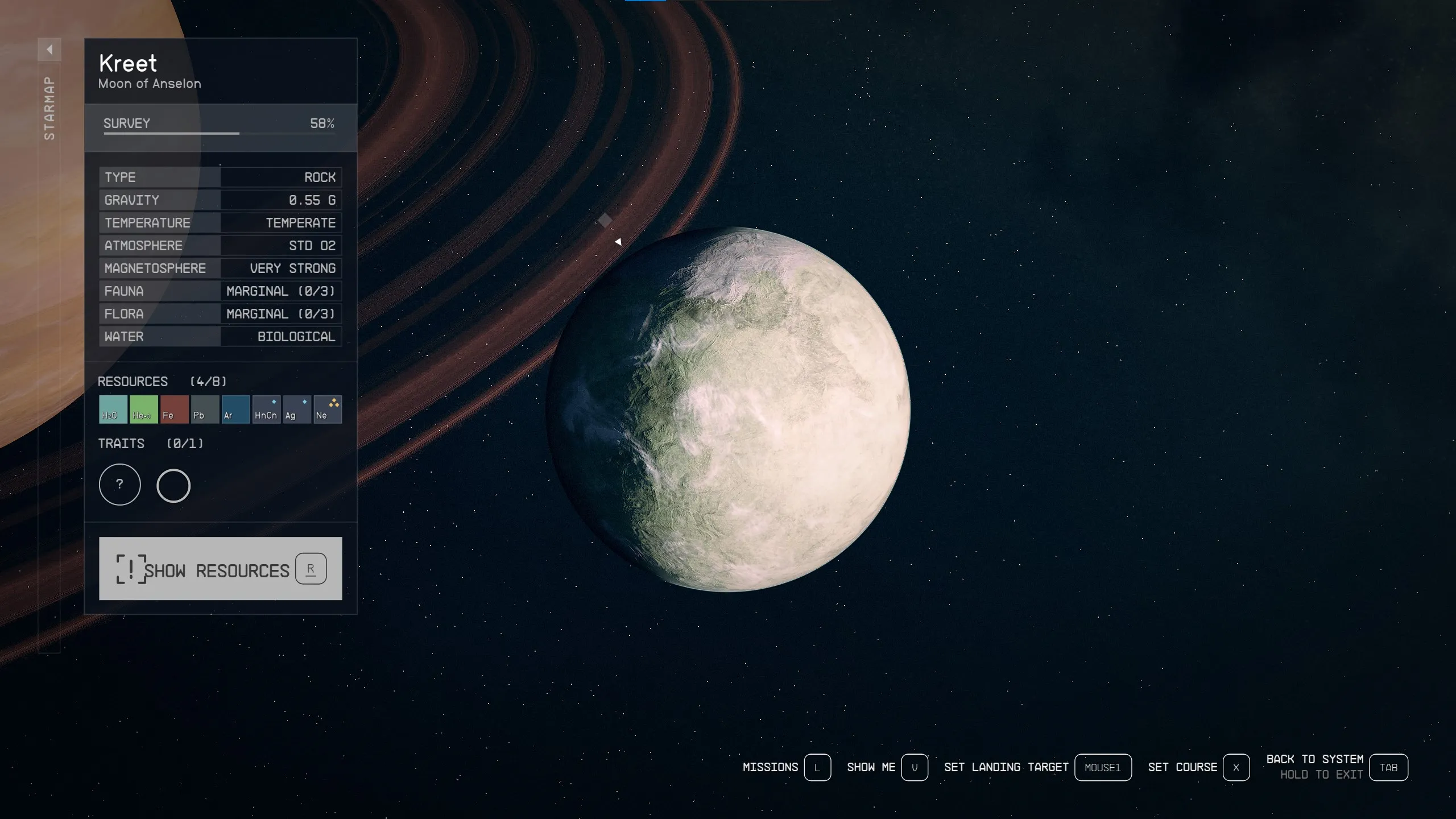Click the MAGNETOSPHERE value VERY STRONG
The image size is (1456, 819).
(293, 268)
